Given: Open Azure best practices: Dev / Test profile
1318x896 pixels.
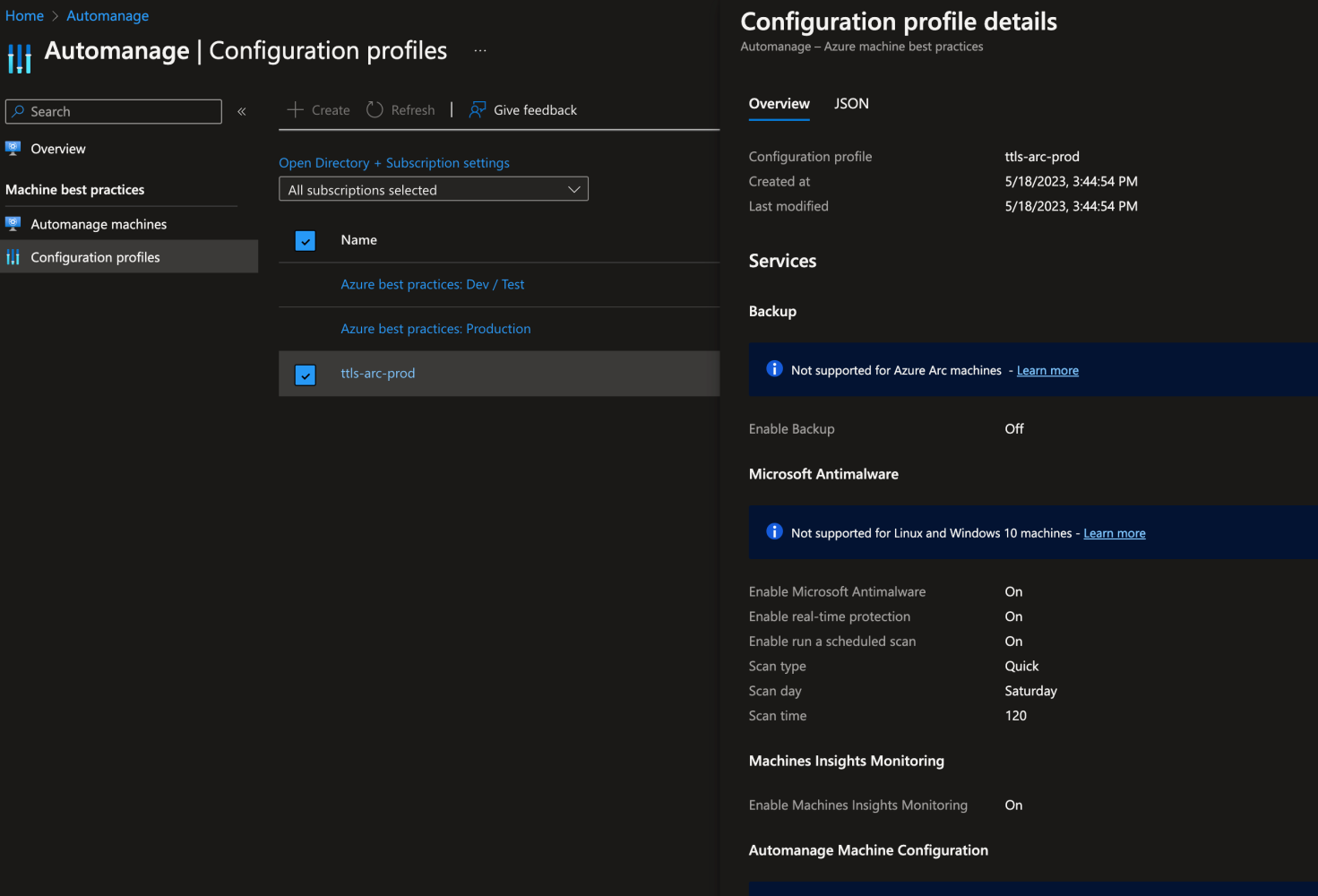Looking at the screenshot, I should click(x=432, y=284).
